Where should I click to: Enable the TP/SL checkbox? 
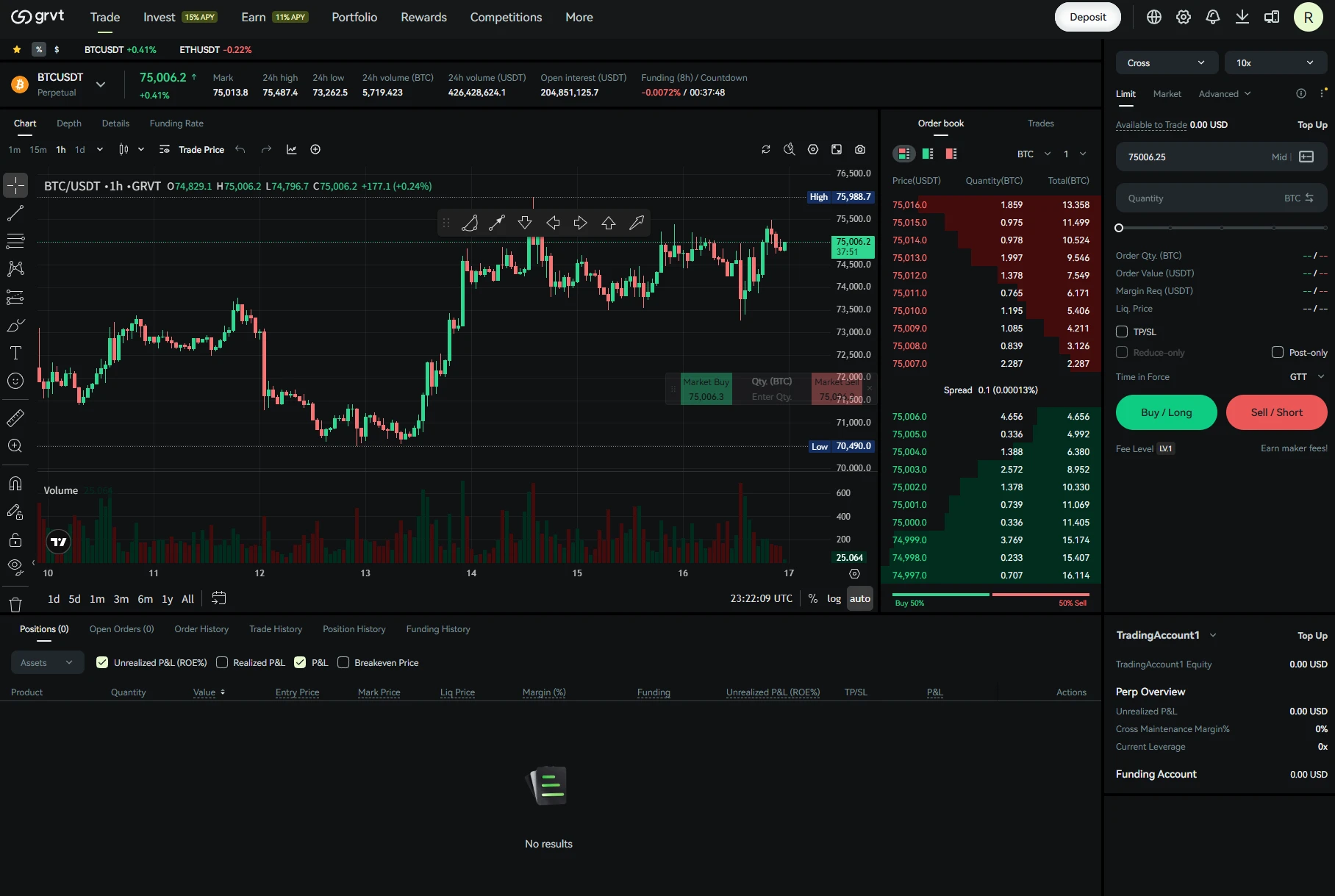click(1122, 331)
